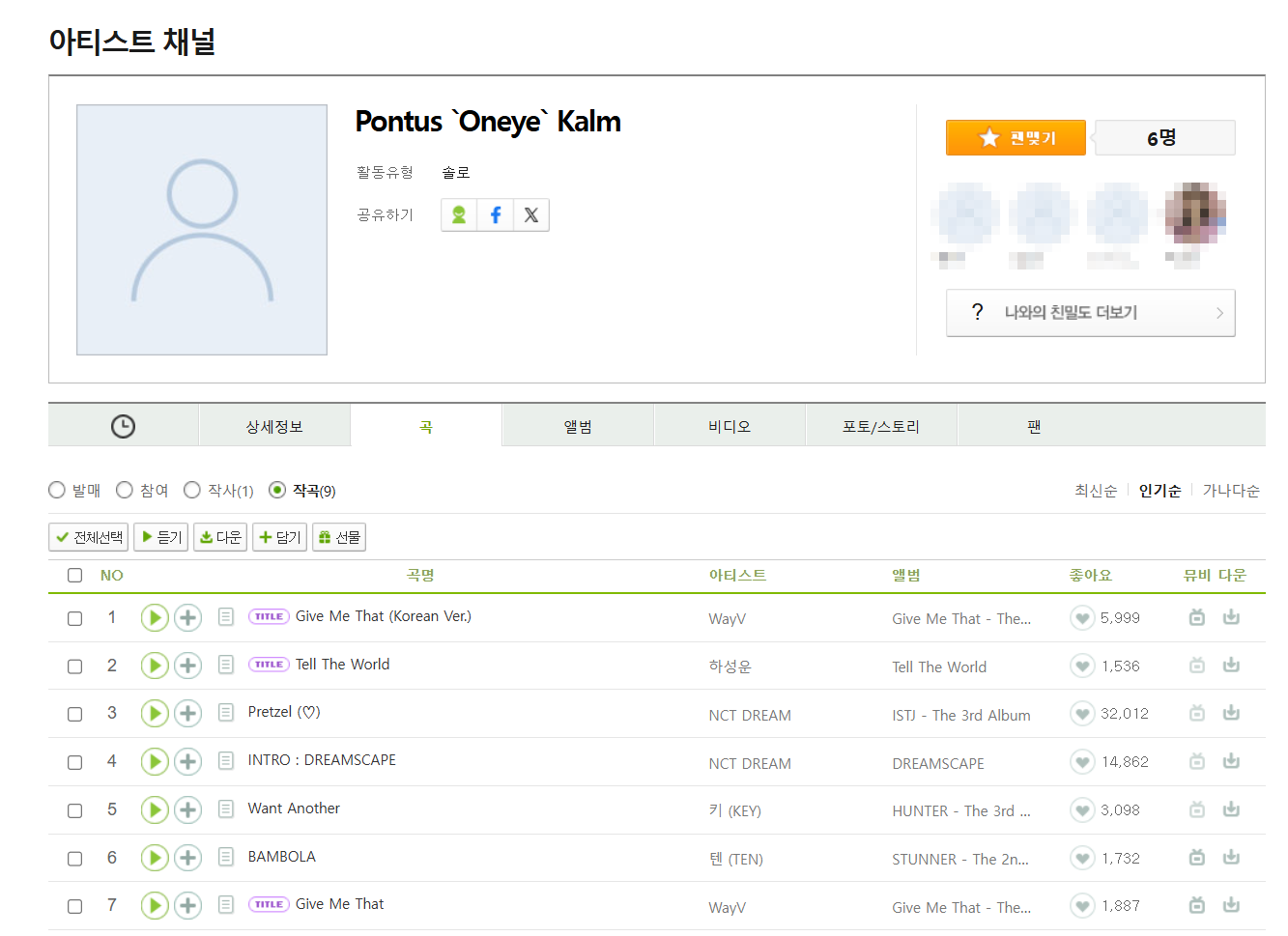Select the 발매 radio filter

pos(57,491)
